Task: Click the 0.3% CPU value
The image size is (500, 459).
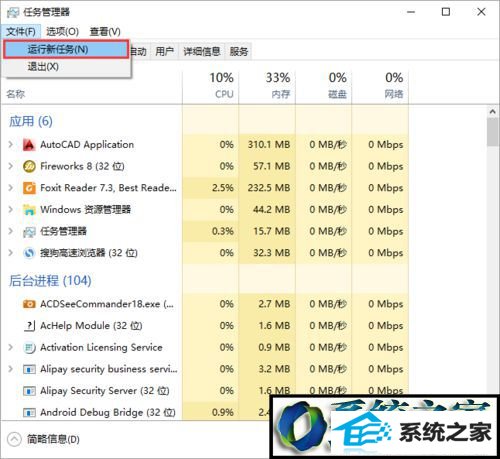Action: [x=223, y=231]
